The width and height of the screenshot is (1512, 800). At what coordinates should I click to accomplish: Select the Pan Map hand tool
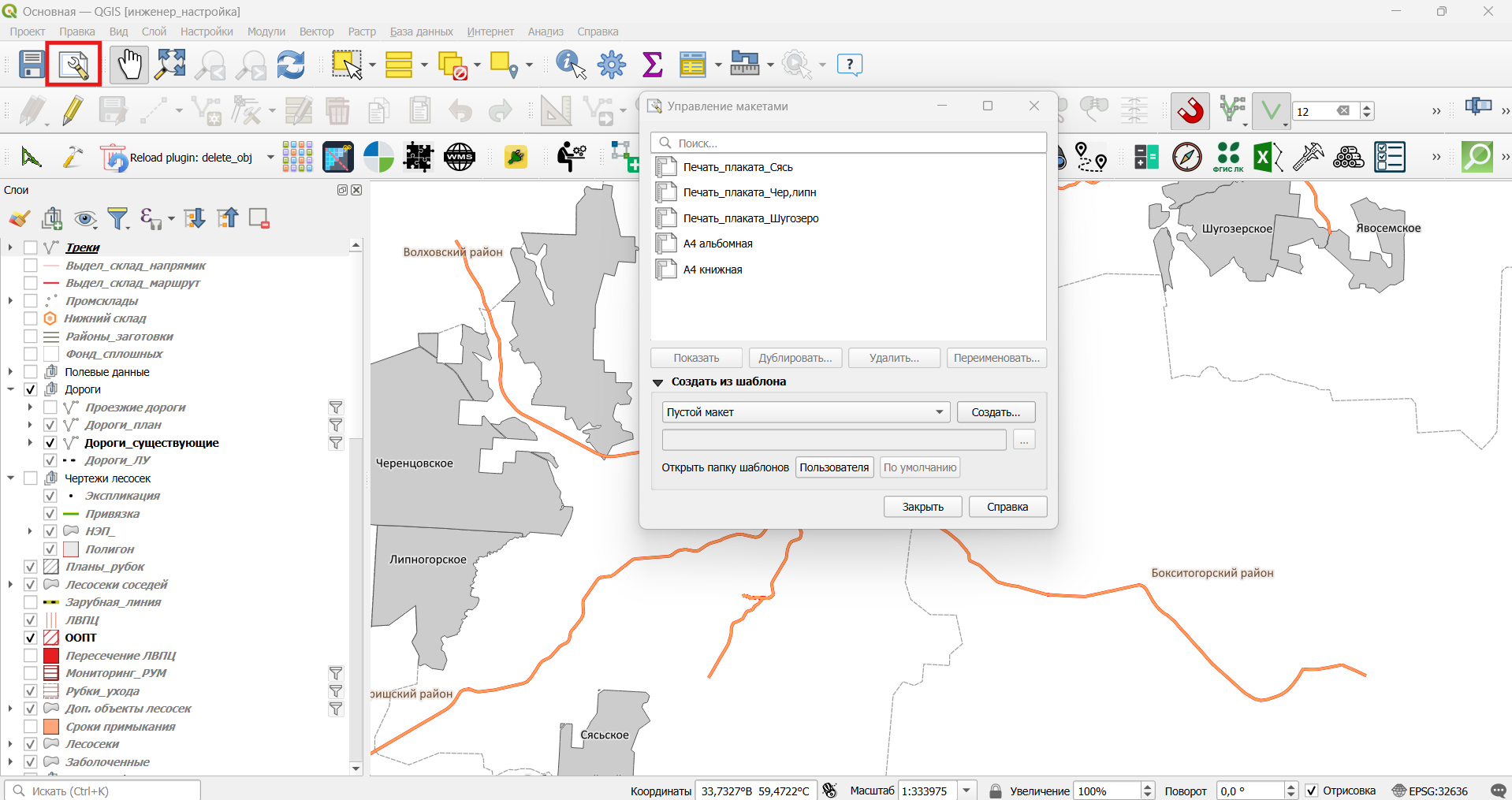click(x=129, y=64)
